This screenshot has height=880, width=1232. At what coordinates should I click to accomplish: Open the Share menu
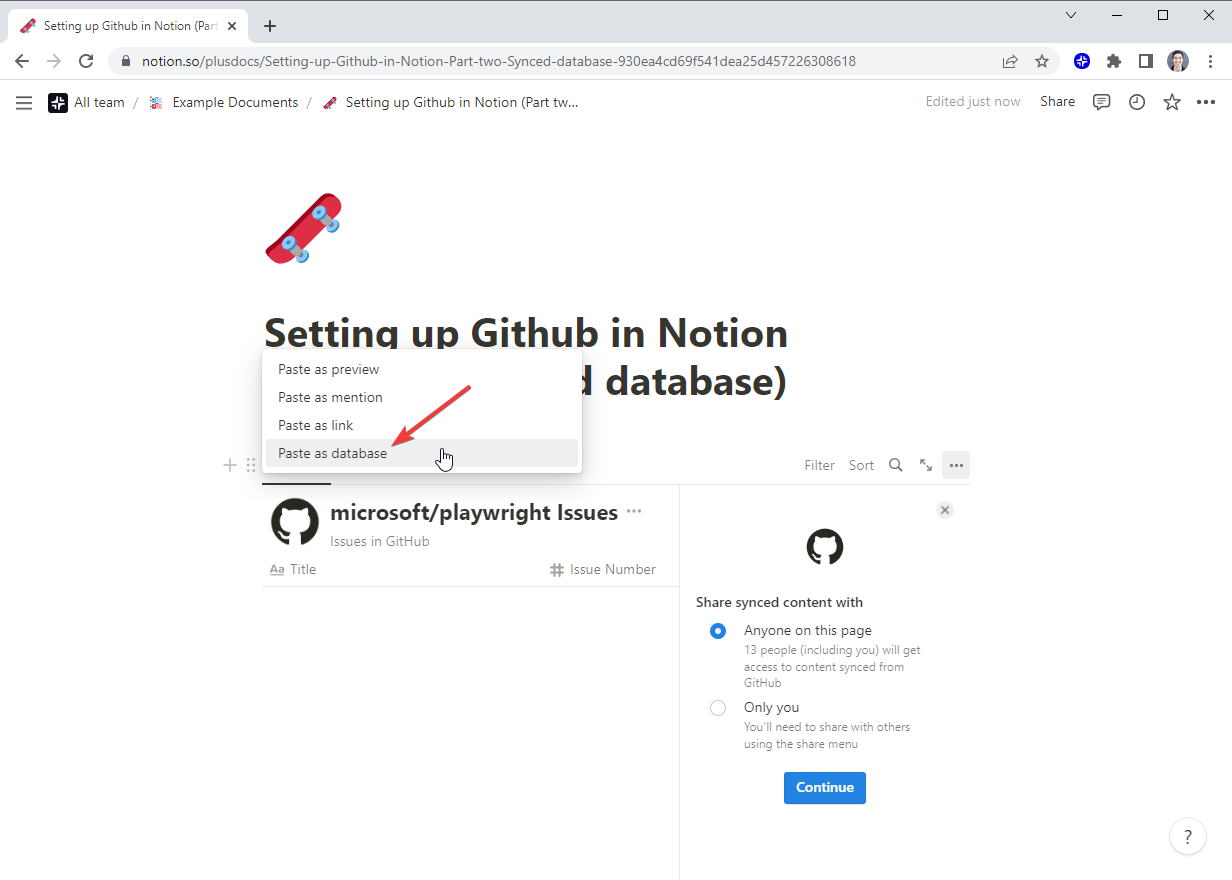(1057, 102)
